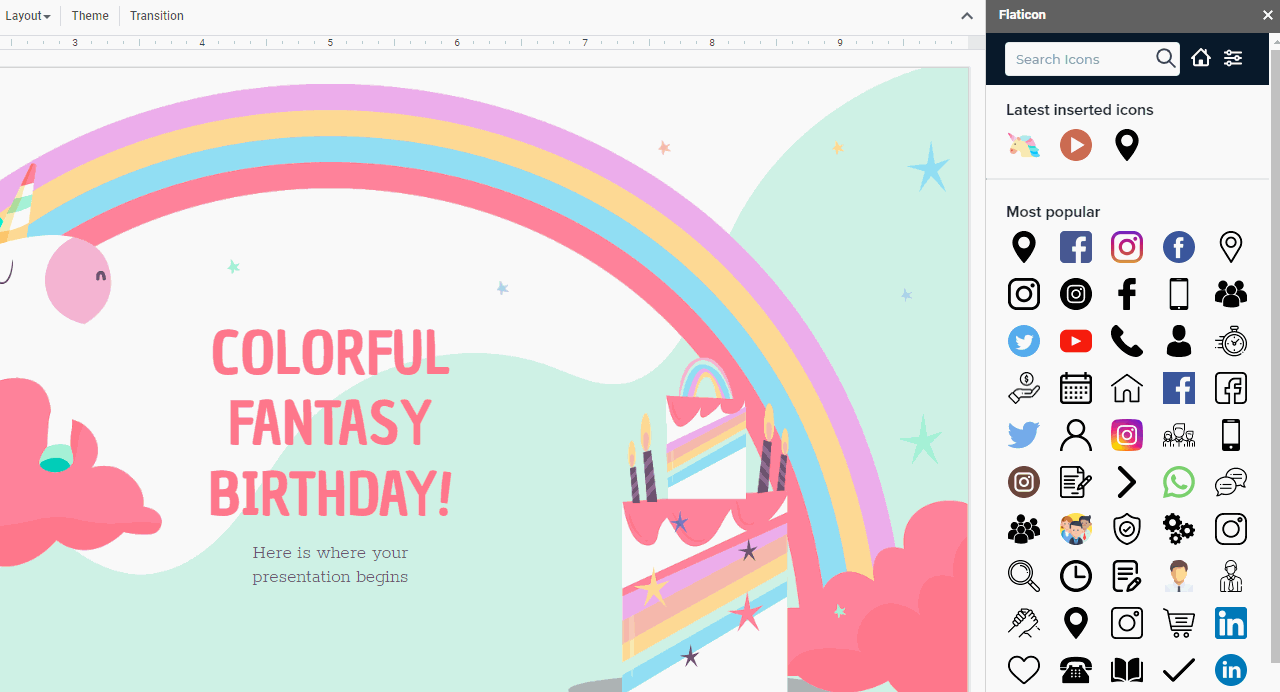This screenshot has width=1280, height=692.
Task: Insert the unicorn icon from latest inserted
Action: (1024, 145)
